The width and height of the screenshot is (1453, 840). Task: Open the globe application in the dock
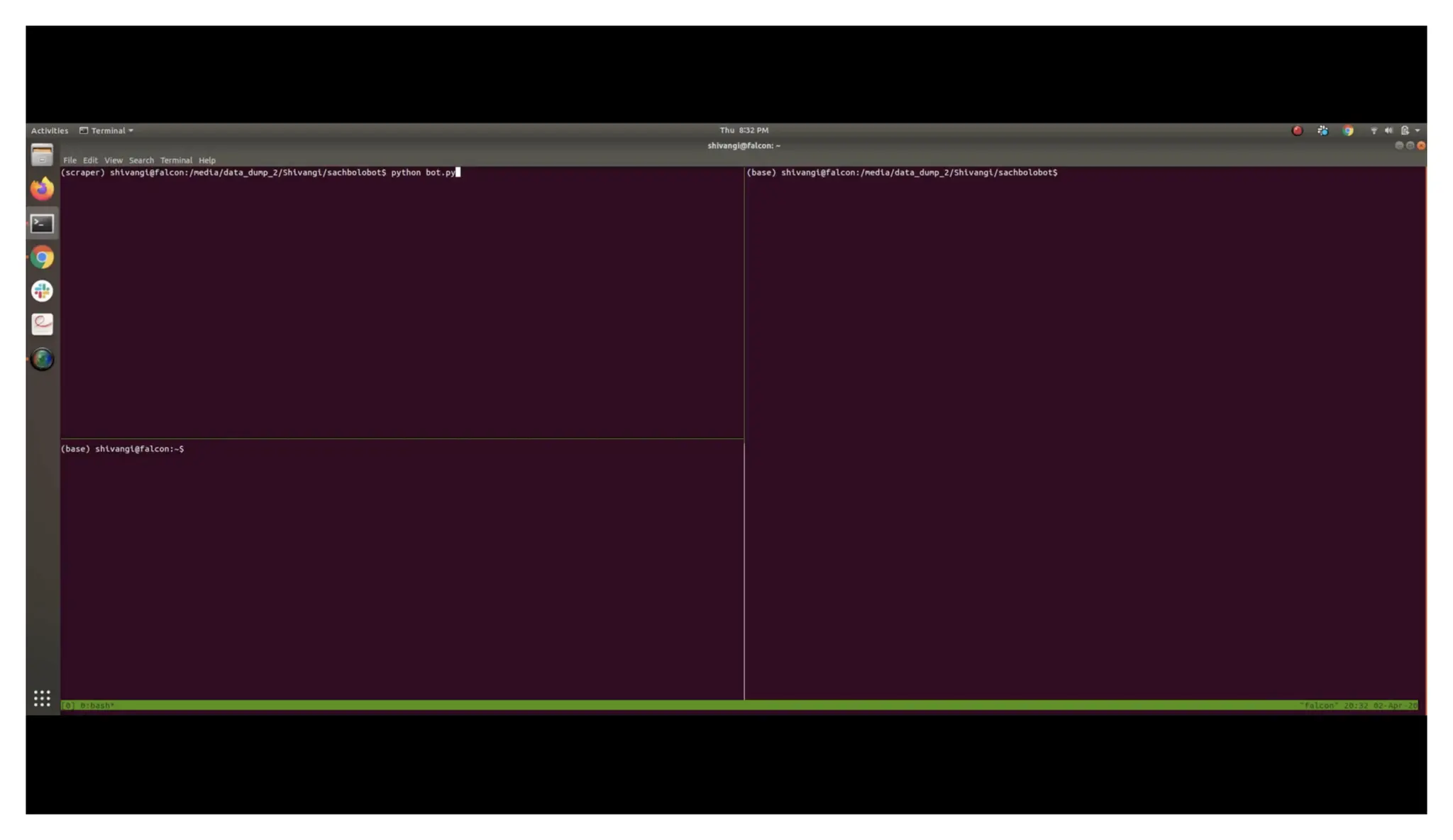(x=42, y=359)
